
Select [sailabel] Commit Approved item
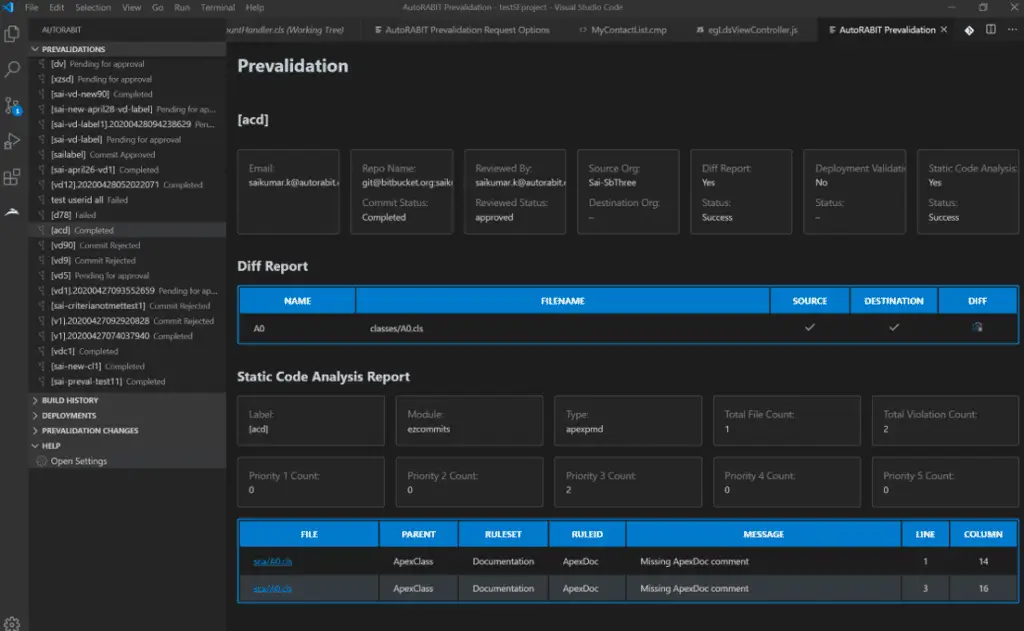pyautogui.click(x=127, y=155)
